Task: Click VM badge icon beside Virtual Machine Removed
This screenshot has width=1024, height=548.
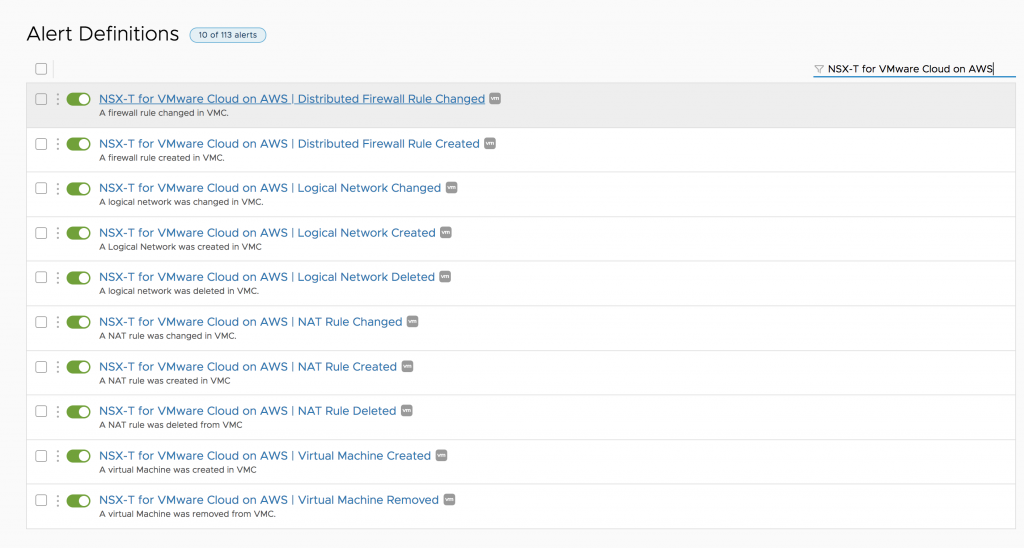Action: (x=450, y=500)
